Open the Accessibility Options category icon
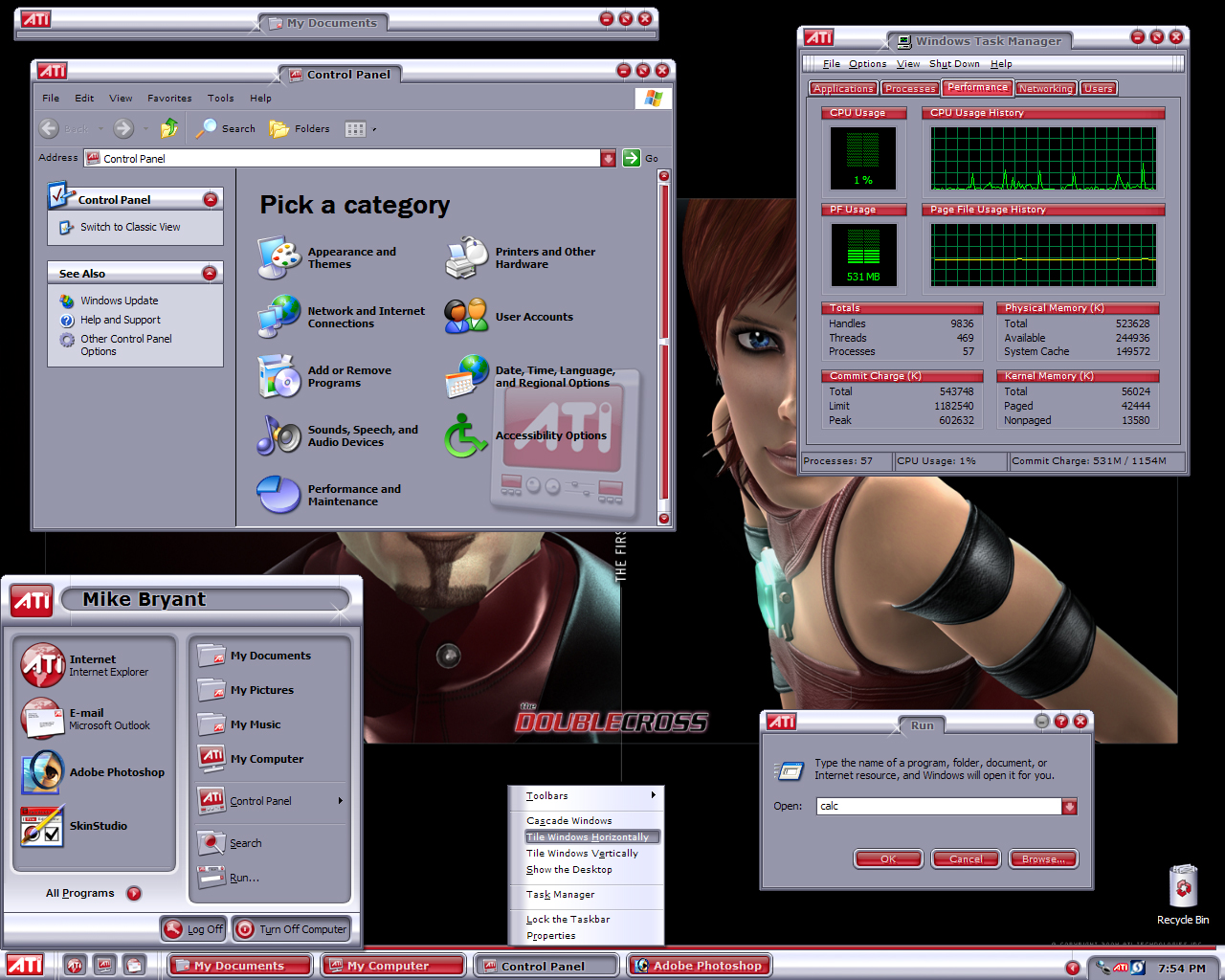 click(x=467, y=435)
